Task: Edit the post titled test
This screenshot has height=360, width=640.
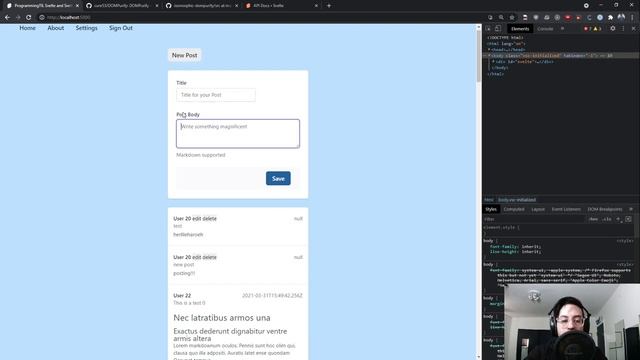Action: (197, 219)
